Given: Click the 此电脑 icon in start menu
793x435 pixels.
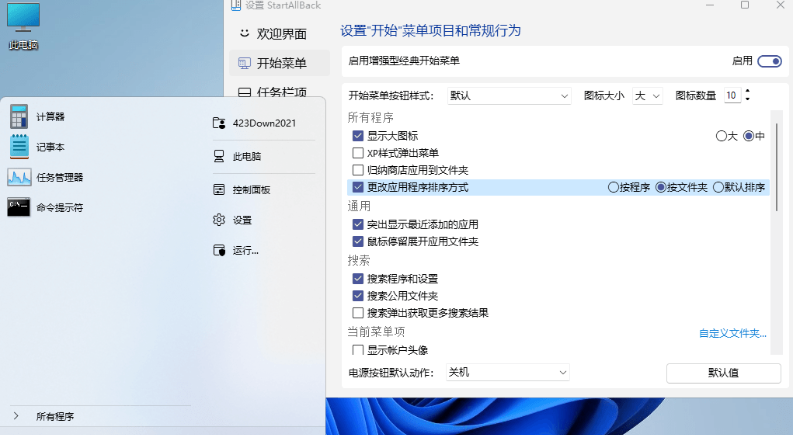Looking at the screenshot, I should click(x=219, y=156).
